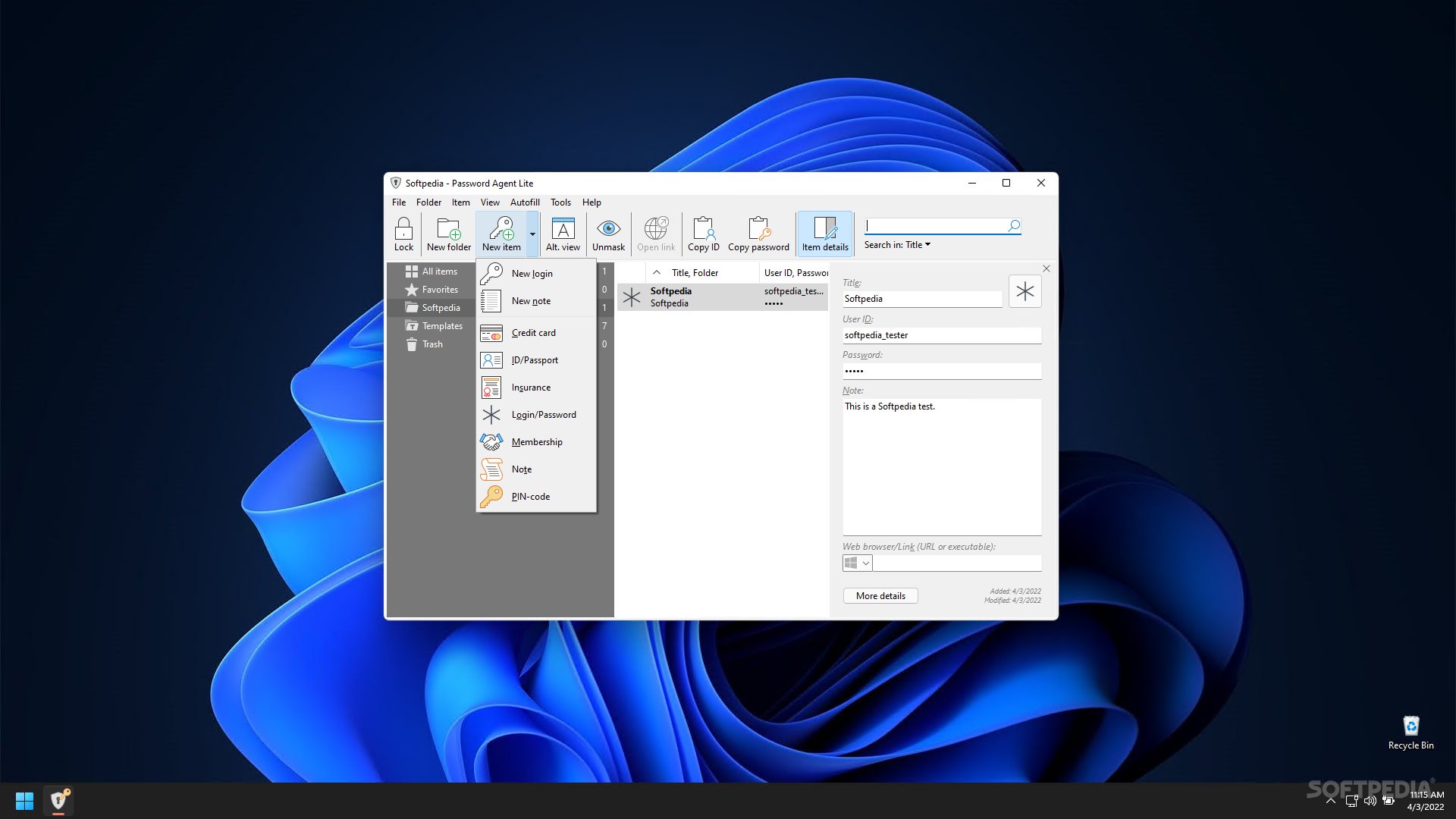Open the View menu
This screenshot has width=1456, height=819.
tap(490, 202)
